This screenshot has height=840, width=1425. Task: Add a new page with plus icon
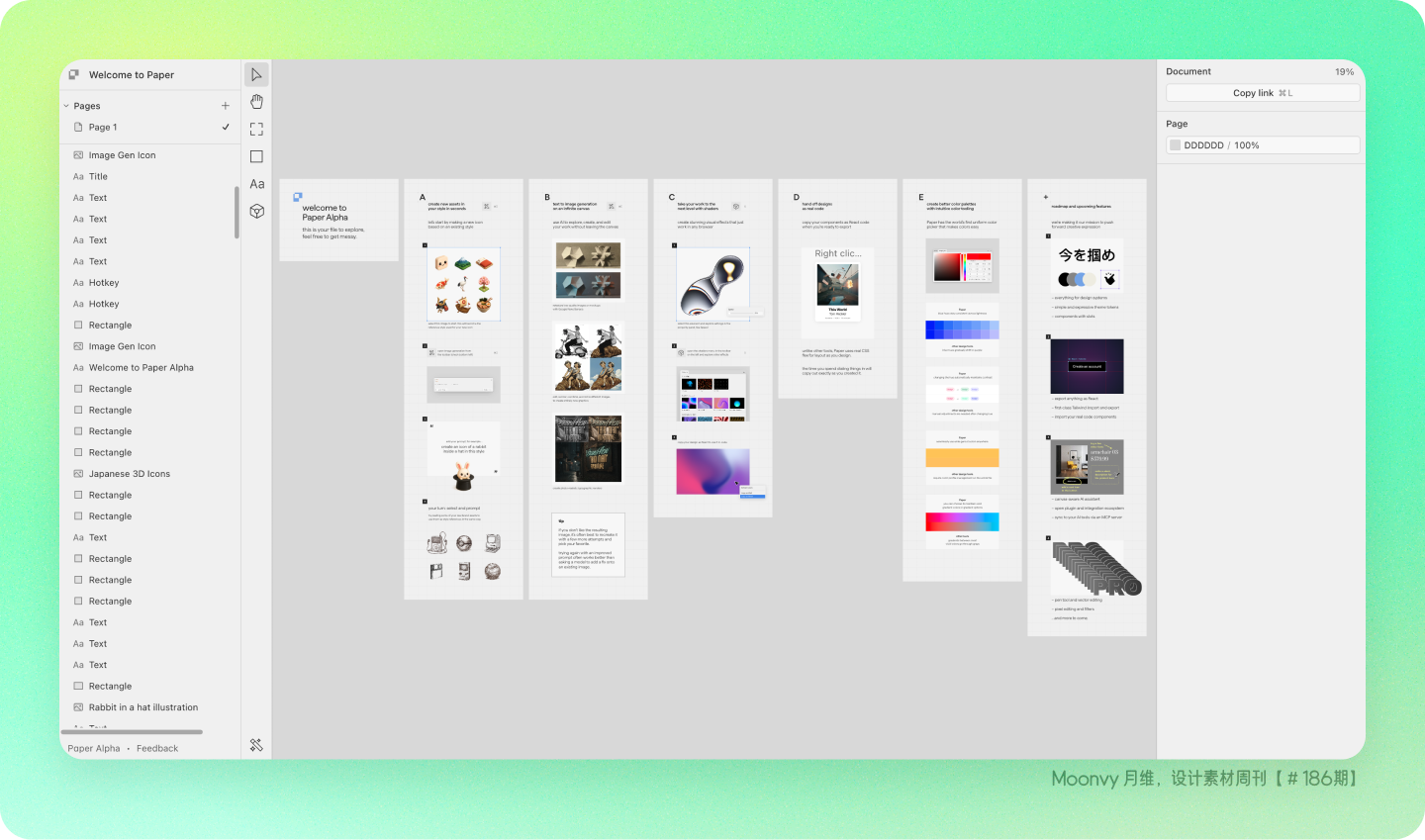226,106
